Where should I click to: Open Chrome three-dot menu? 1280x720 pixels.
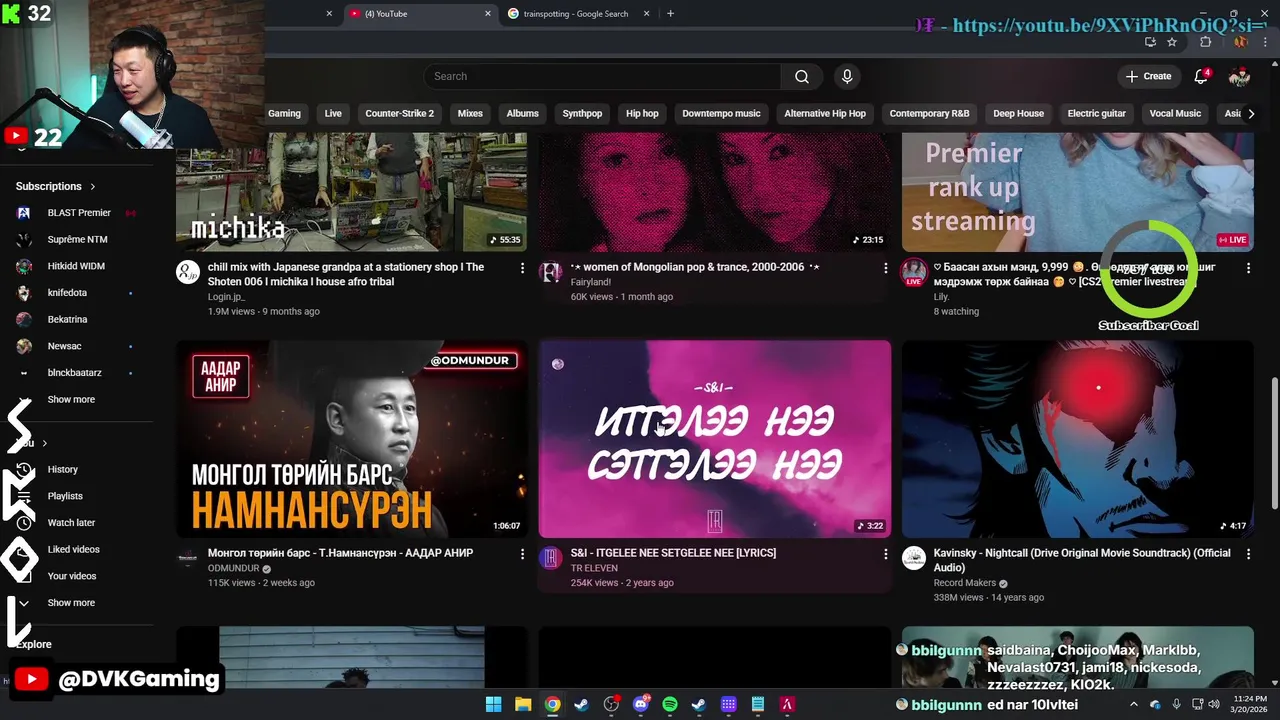pyautogui.click(x=1264, y=42)
